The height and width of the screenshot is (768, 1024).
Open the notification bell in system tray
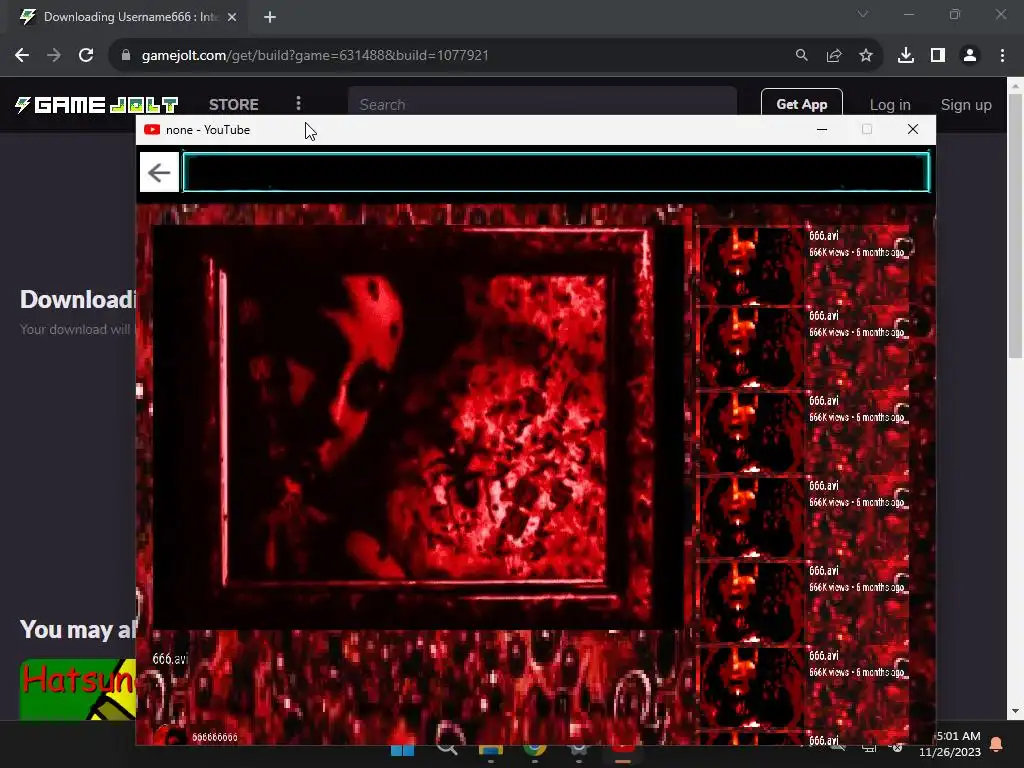(996, 744)
